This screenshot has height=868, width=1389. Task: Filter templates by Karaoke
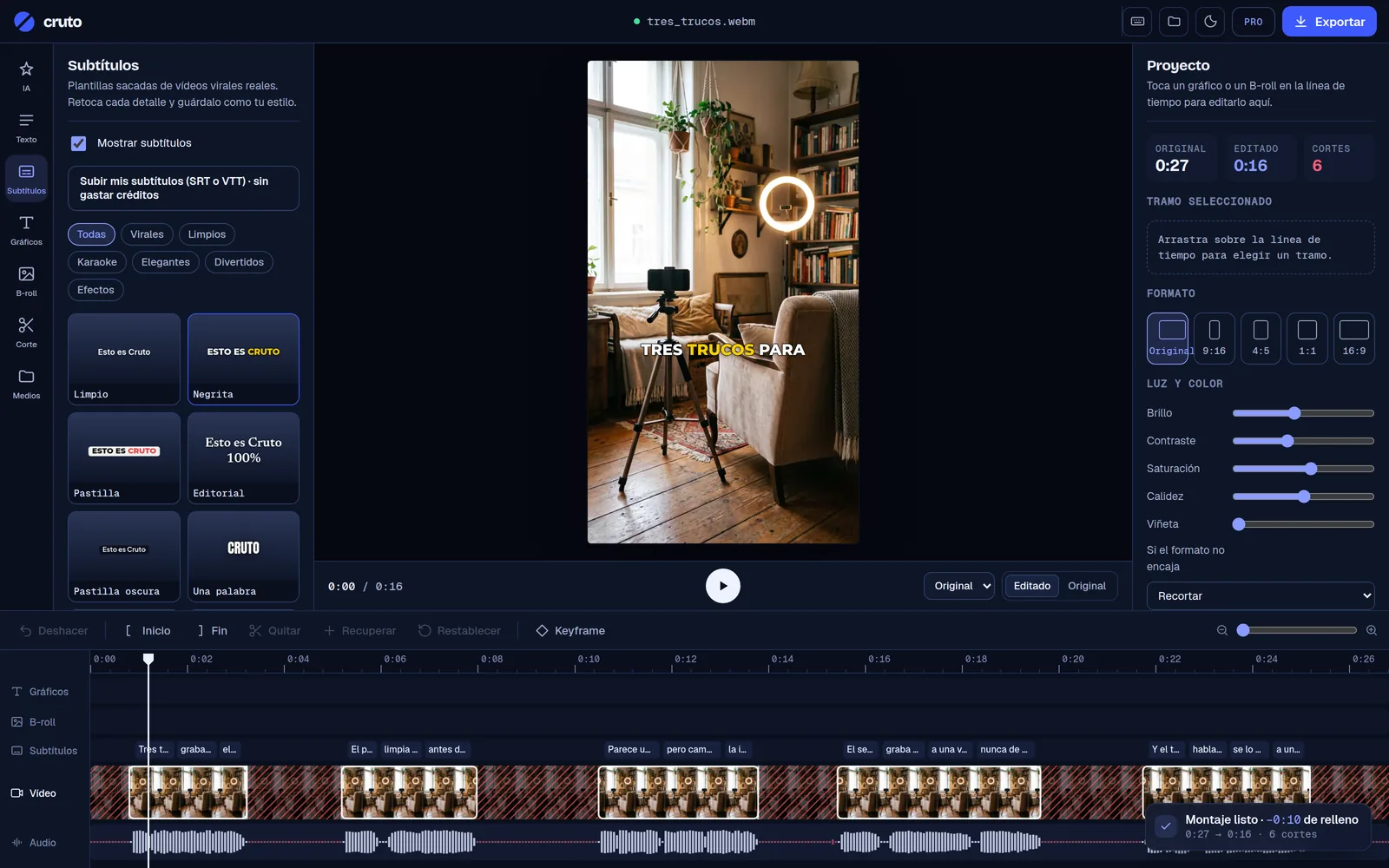(x=97, y=262)
